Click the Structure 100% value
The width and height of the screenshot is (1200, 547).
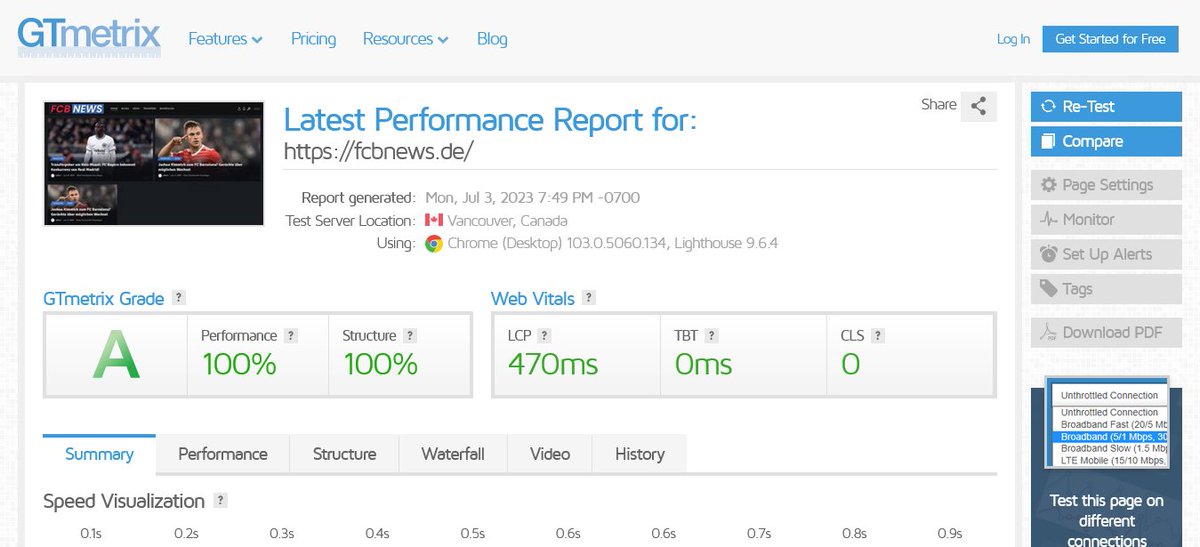pyautogui.click(x=380, y=364)
